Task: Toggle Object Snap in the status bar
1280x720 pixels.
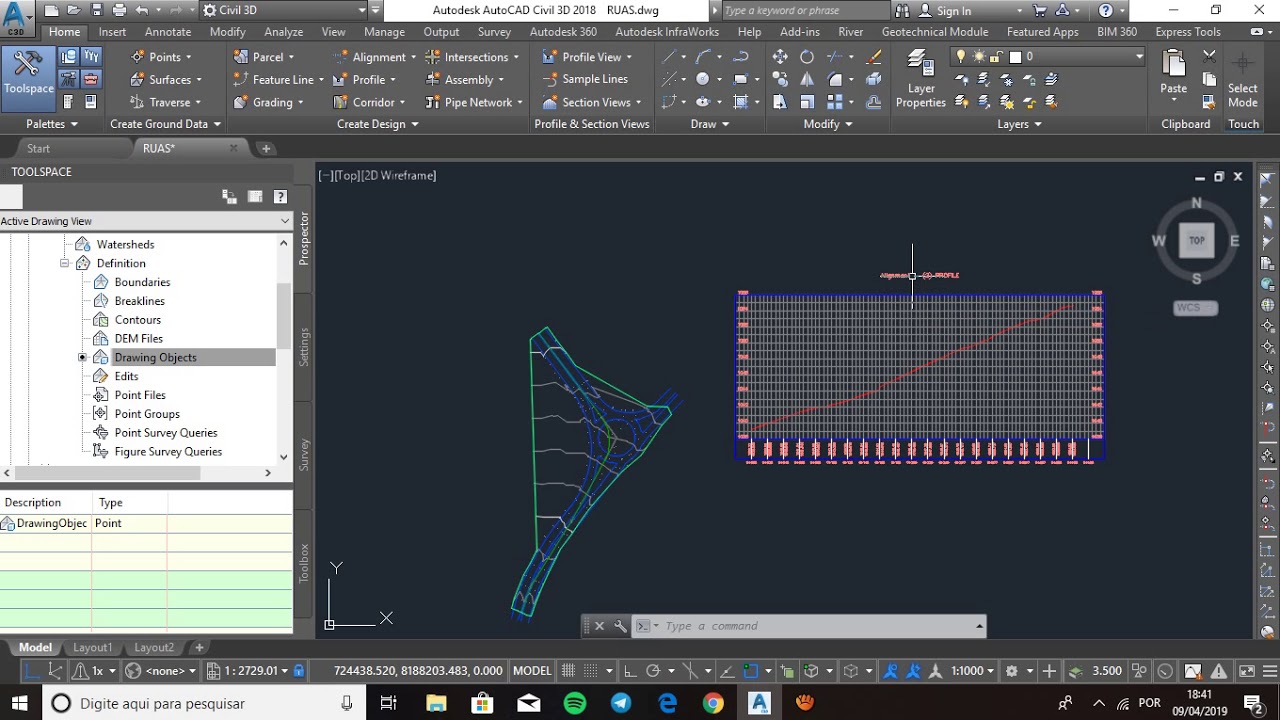Action: pyautogui.click(x=751, y=671)
